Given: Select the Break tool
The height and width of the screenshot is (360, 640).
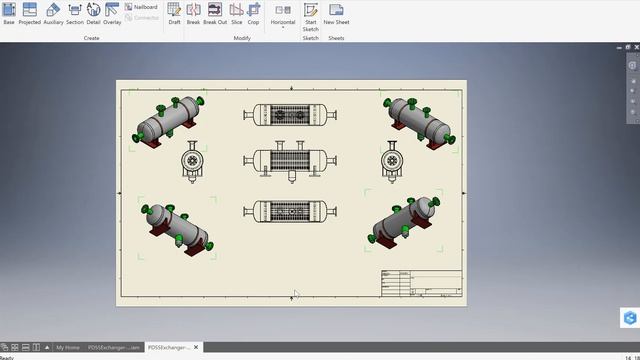Looking at the screenshot, I should pos(193,13).
